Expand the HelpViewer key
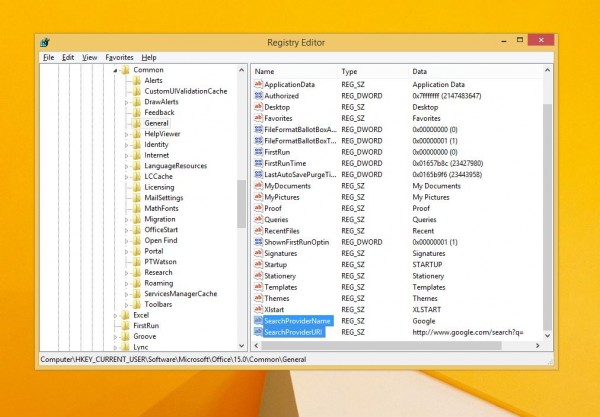The image size is (600, 417). (127, 134)
